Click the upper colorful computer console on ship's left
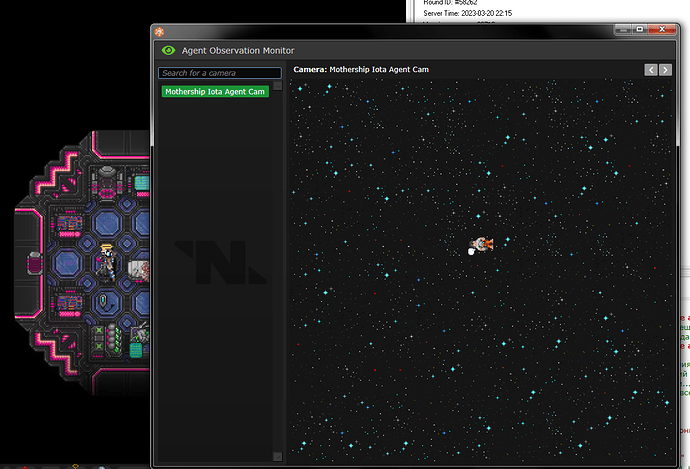The image size is (690, 469). point(69,224)
